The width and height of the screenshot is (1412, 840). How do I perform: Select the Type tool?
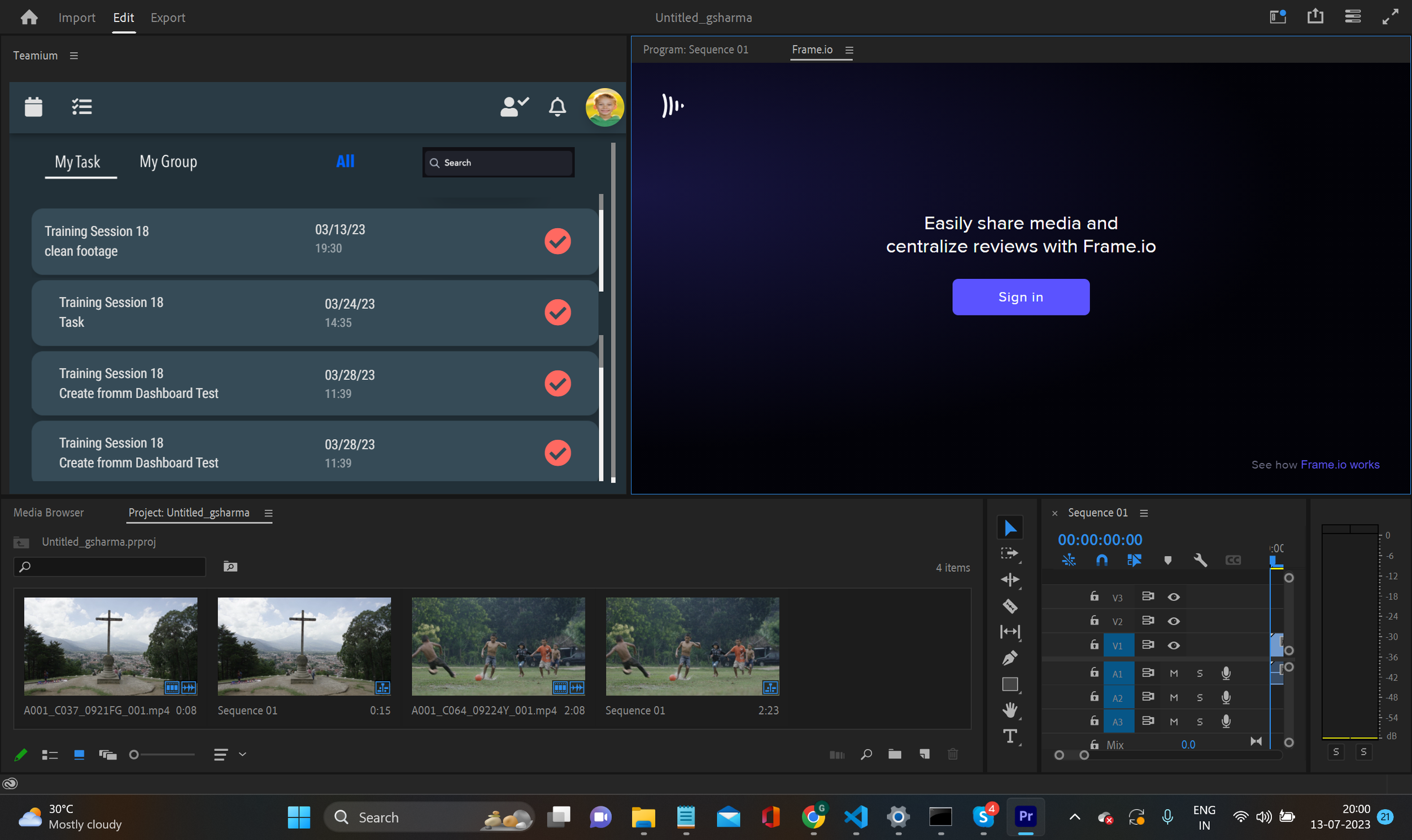click(x=1010, y=736)
